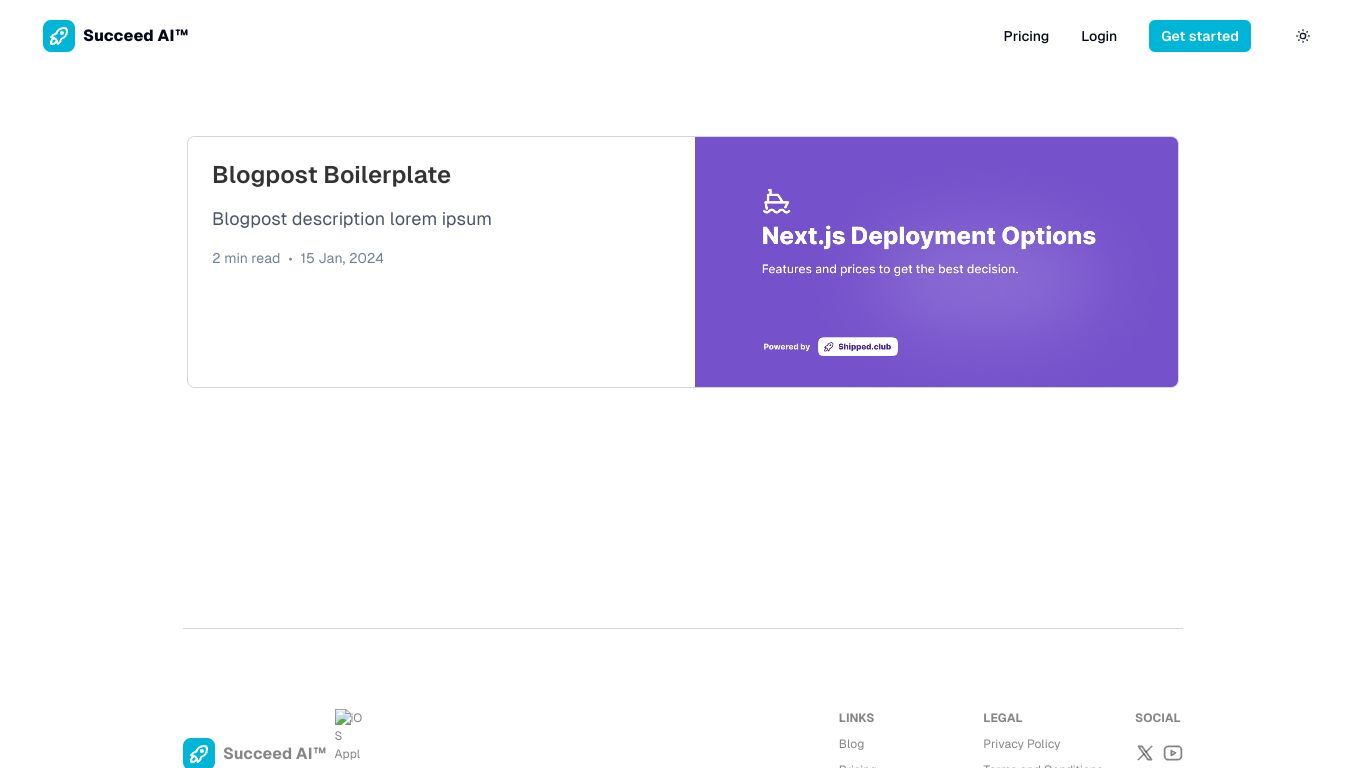1366x768 pixels.
Task: Click the Blogpost description lorem ipsum text
Action: 352,219
